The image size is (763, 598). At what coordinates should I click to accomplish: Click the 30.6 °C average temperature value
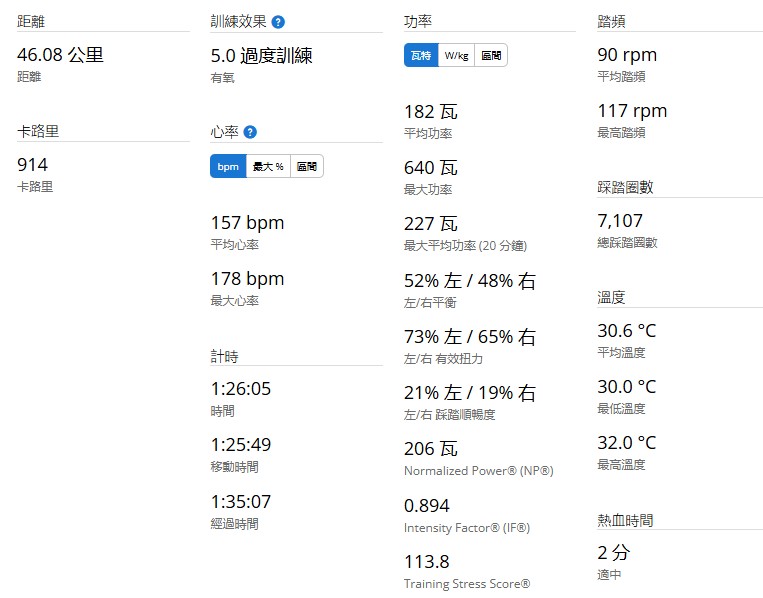626,331
